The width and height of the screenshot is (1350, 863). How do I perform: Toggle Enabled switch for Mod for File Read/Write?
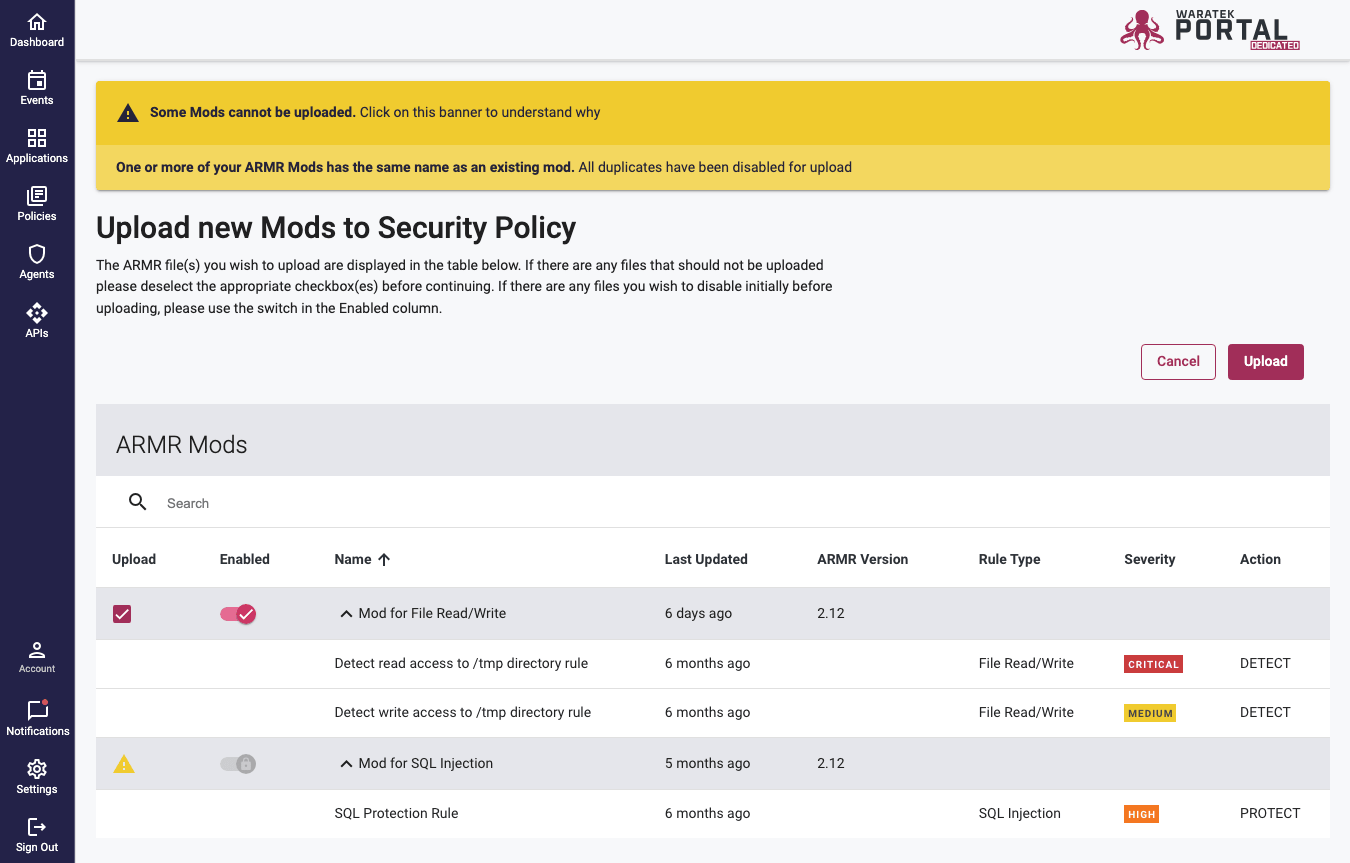(238, 614)
